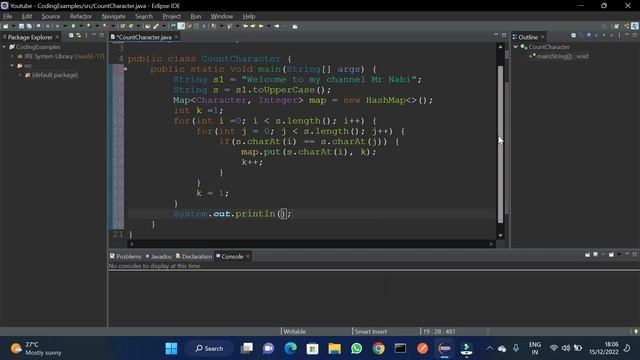Open Google Chrome from the taskbar
640x360 pixels.
(378, 348)
